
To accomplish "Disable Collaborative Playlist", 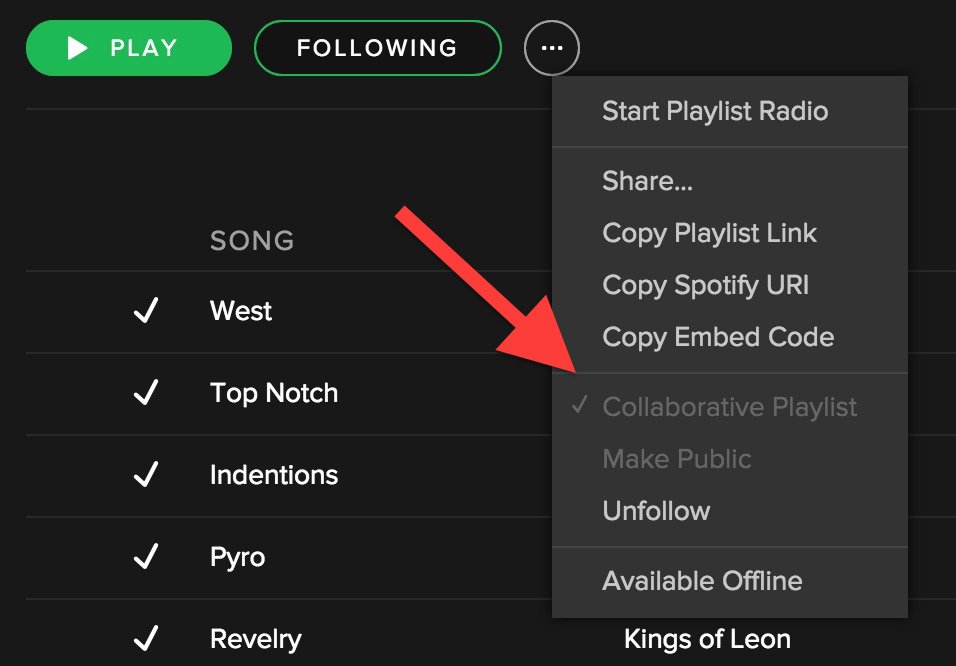I will click(x=730, y=407).
